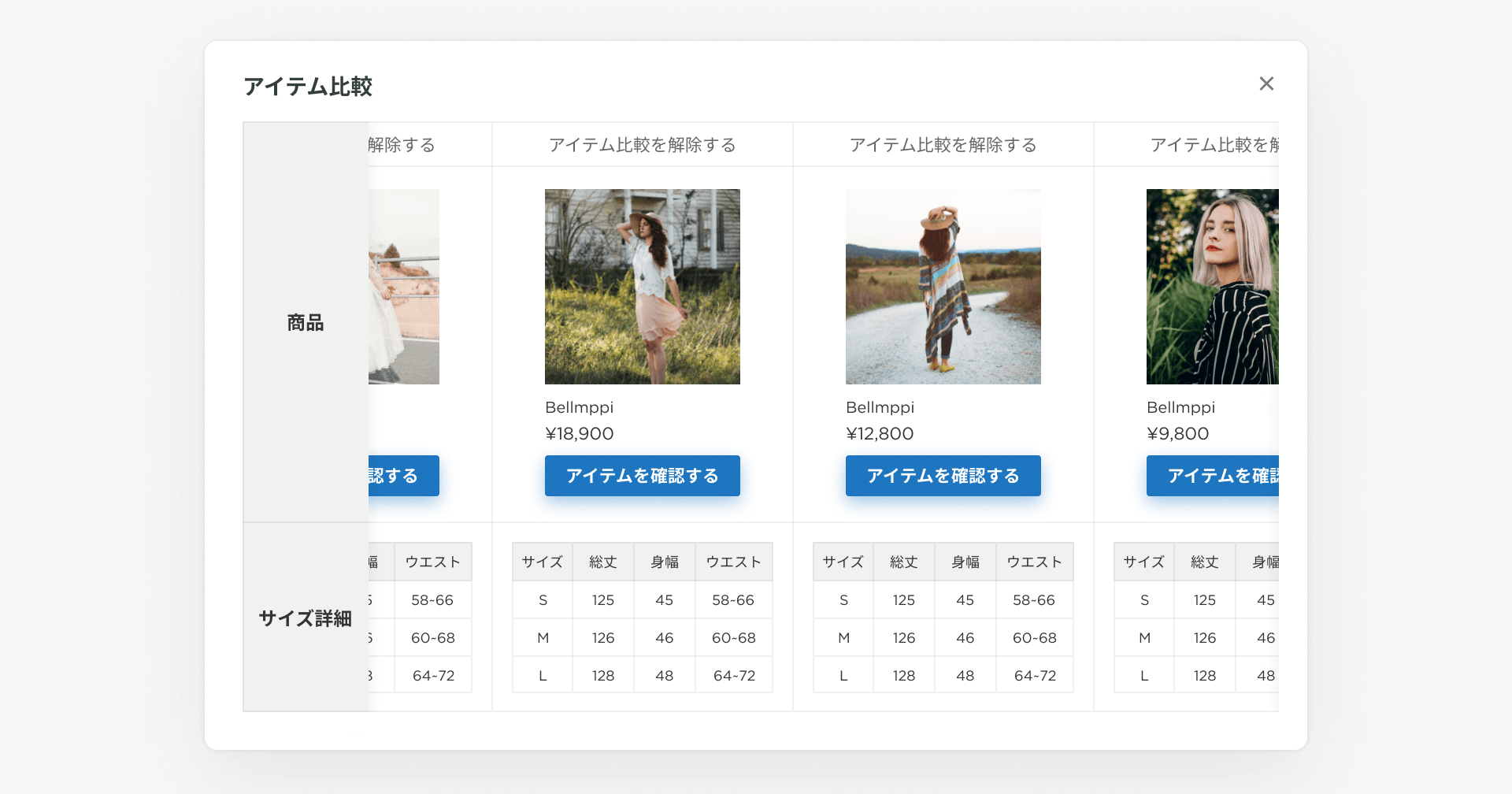Click 126 length value in ¥12,800 item's table

904,638
